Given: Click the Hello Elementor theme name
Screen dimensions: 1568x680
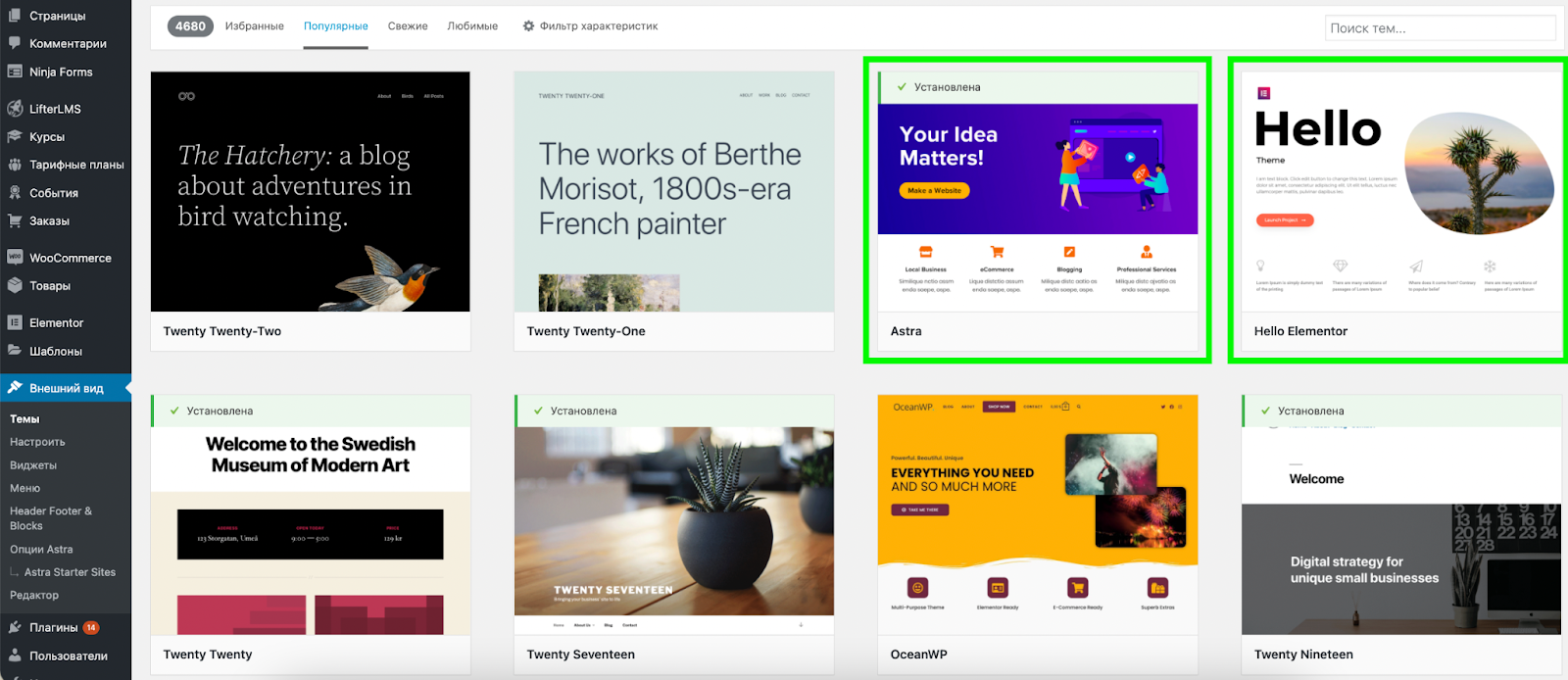Looking at the screenshot, I should [x=1301, y=331].
